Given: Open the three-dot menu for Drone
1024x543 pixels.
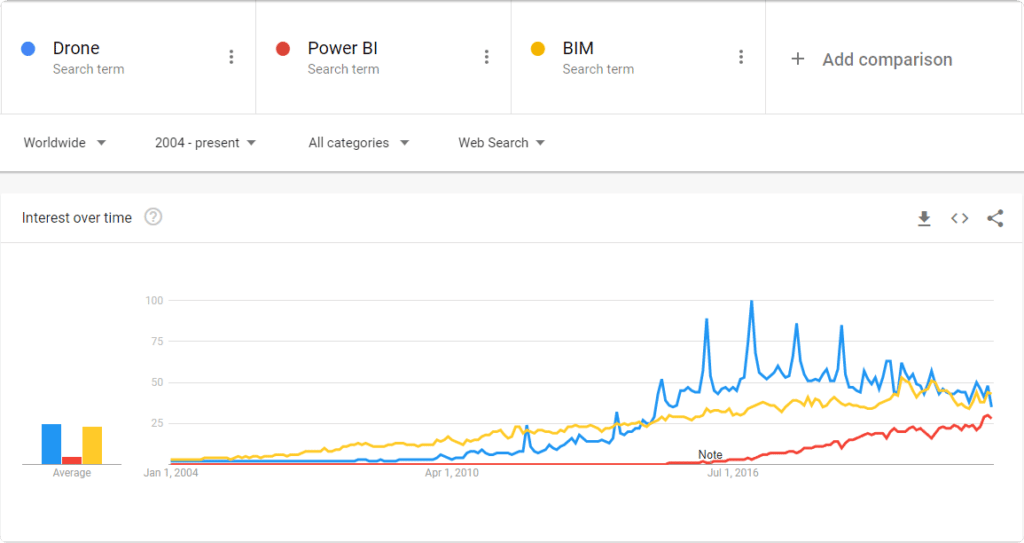Looking at the screenshot, I should (231, 57).
